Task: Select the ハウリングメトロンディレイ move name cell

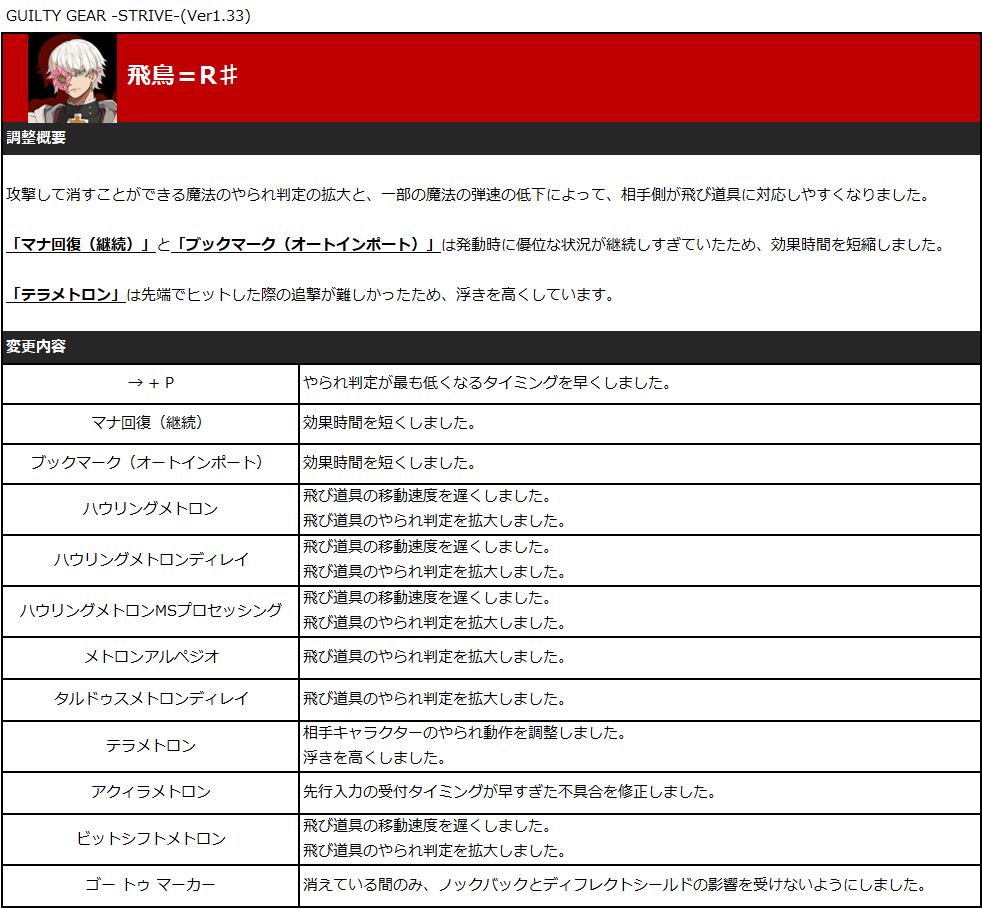Action: pos(151,560)
